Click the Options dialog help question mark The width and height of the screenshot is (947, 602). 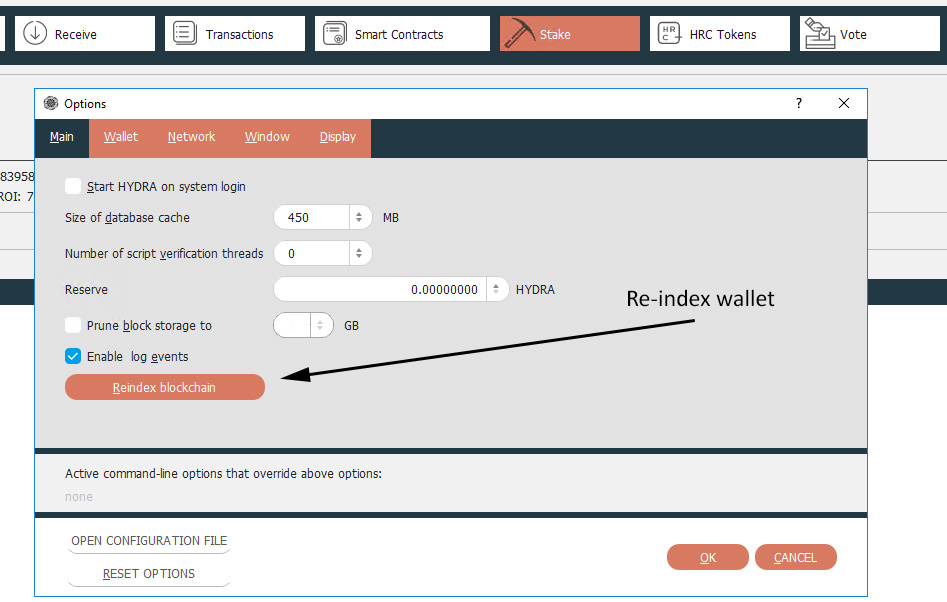click(x=798, y=103)
